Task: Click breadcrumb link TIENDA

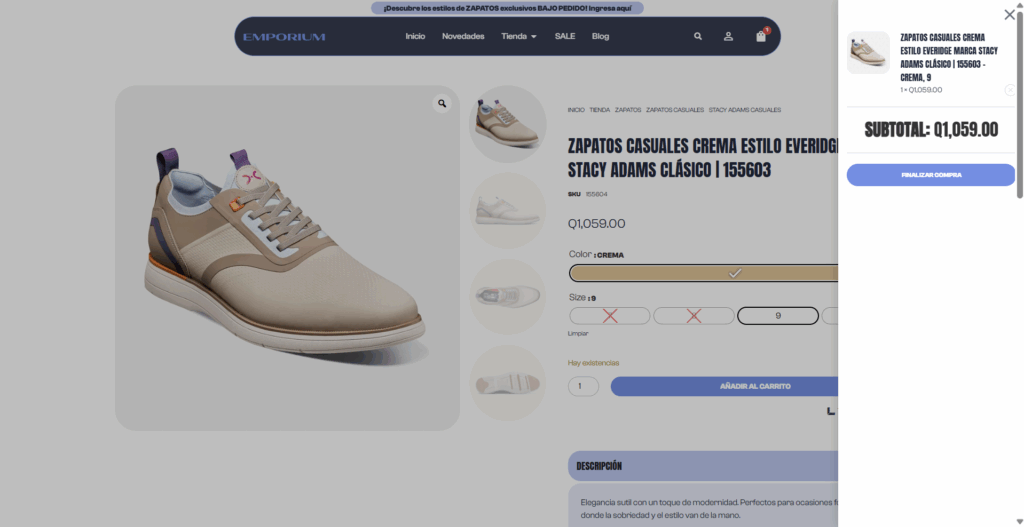Action: 600,110
